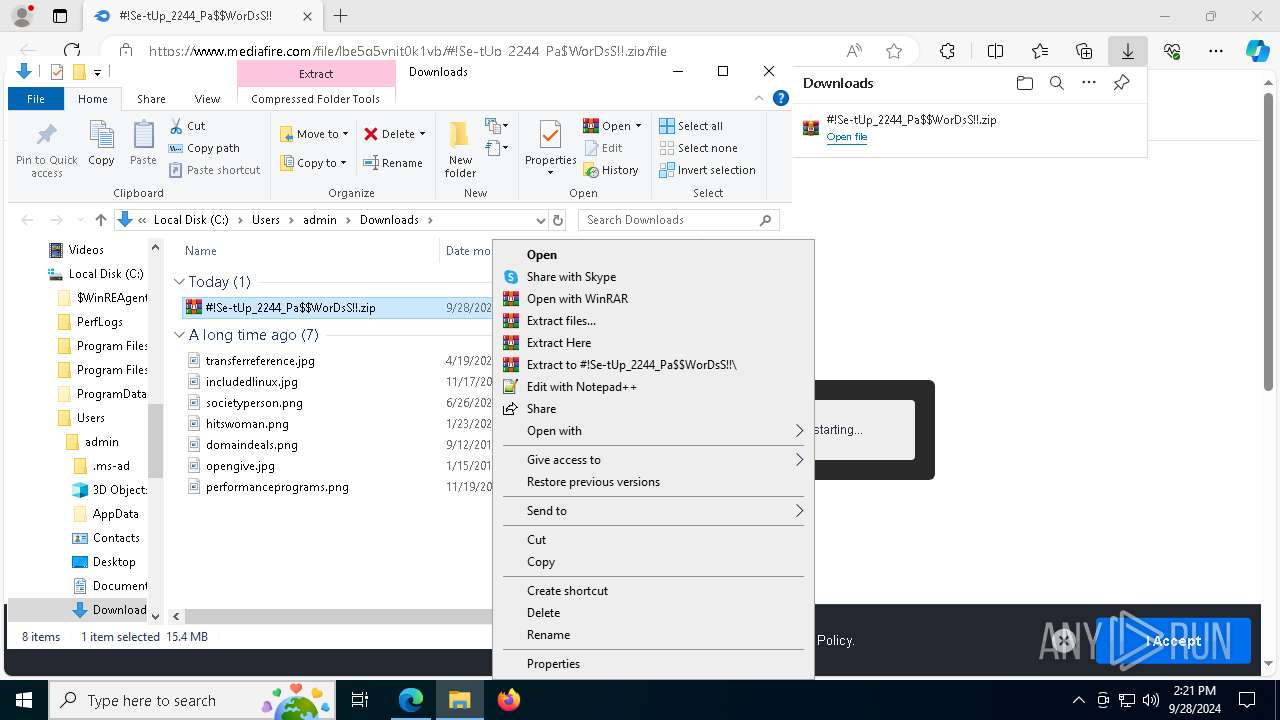Collapse the Today group
The height and width of the screenshot is (720, 1280).
pyautogui.click(x=179, y=282)
